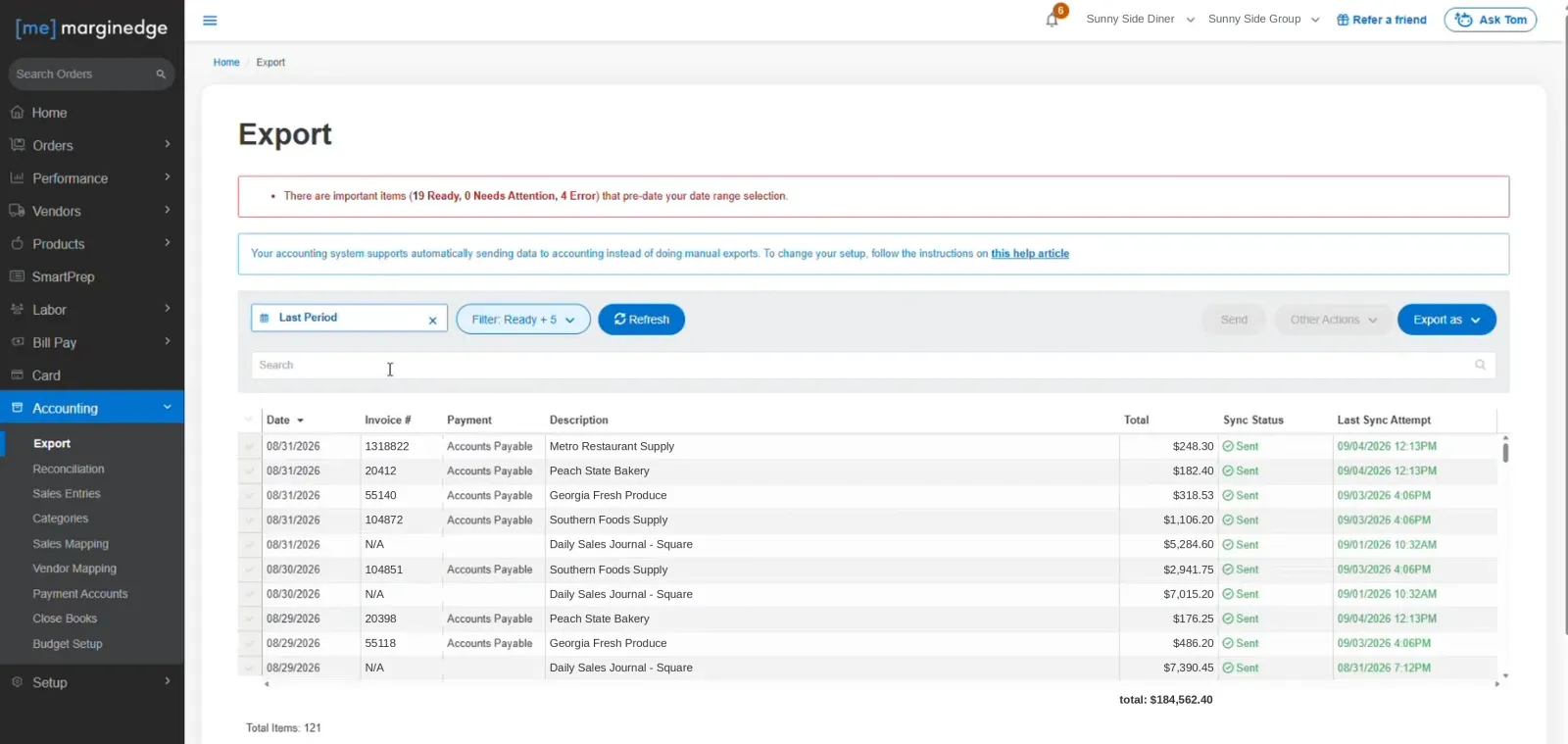Click the table search magnifier icon

tap(1480, 365)
